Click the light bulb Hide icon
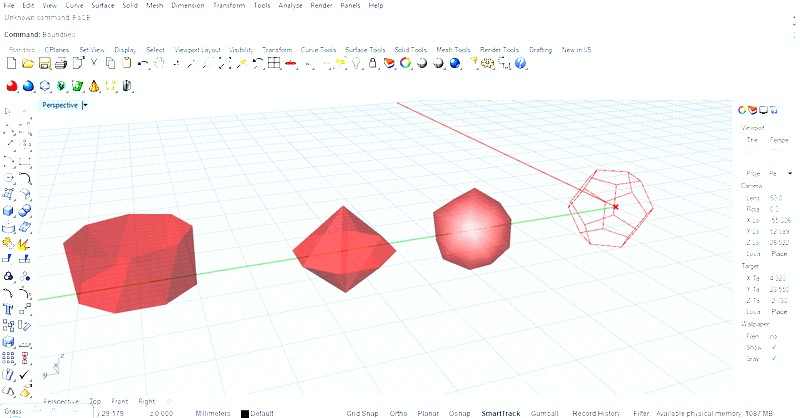Viewport: 800px width, 418px height. pyautogui.click(x=357, y=63)
